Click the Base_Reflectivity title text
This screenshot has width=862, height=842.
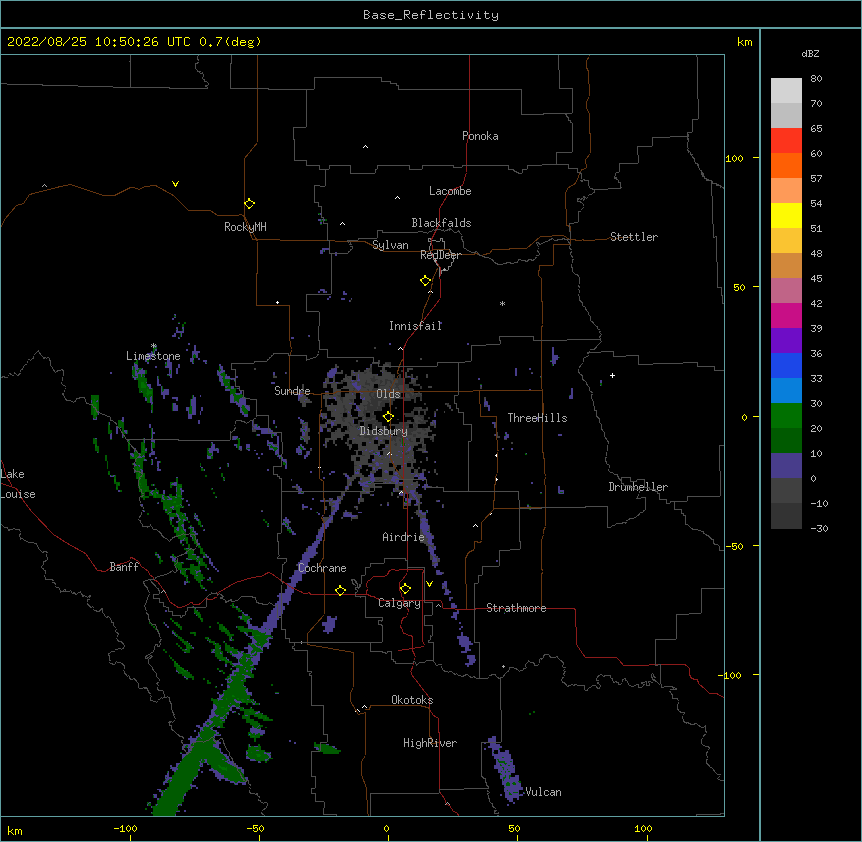coord(431,15)
